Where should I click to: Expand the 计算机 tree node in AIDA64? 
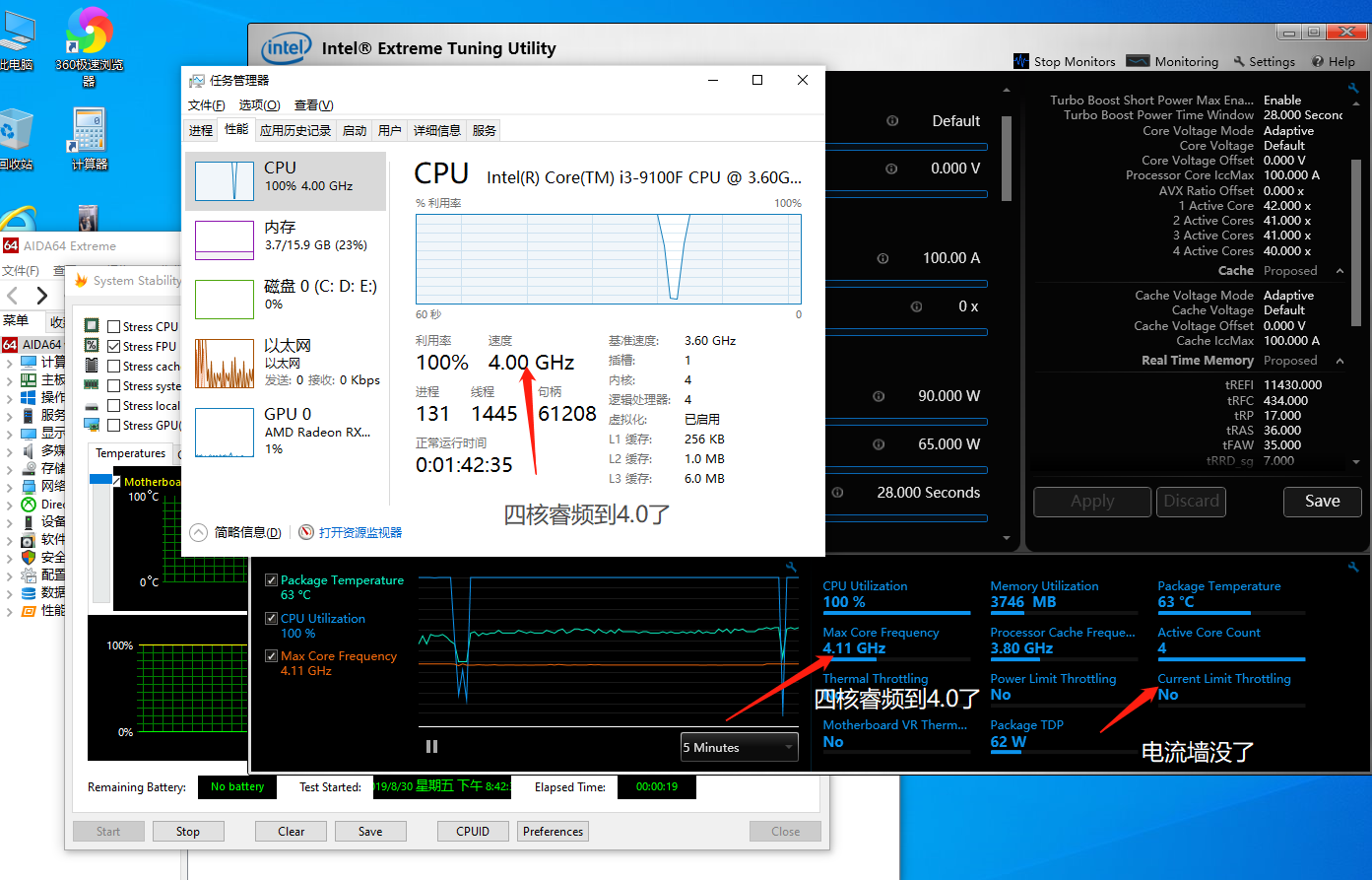tap(10, 363)
